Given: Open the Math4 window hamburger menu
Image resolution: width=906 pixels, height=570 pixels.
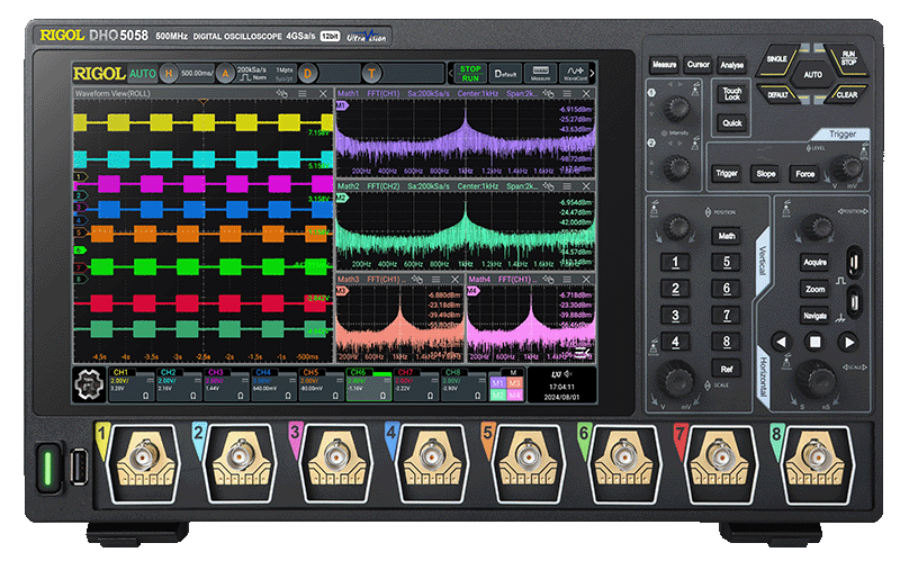Looking at the screenshot, I should click(567, 279).
